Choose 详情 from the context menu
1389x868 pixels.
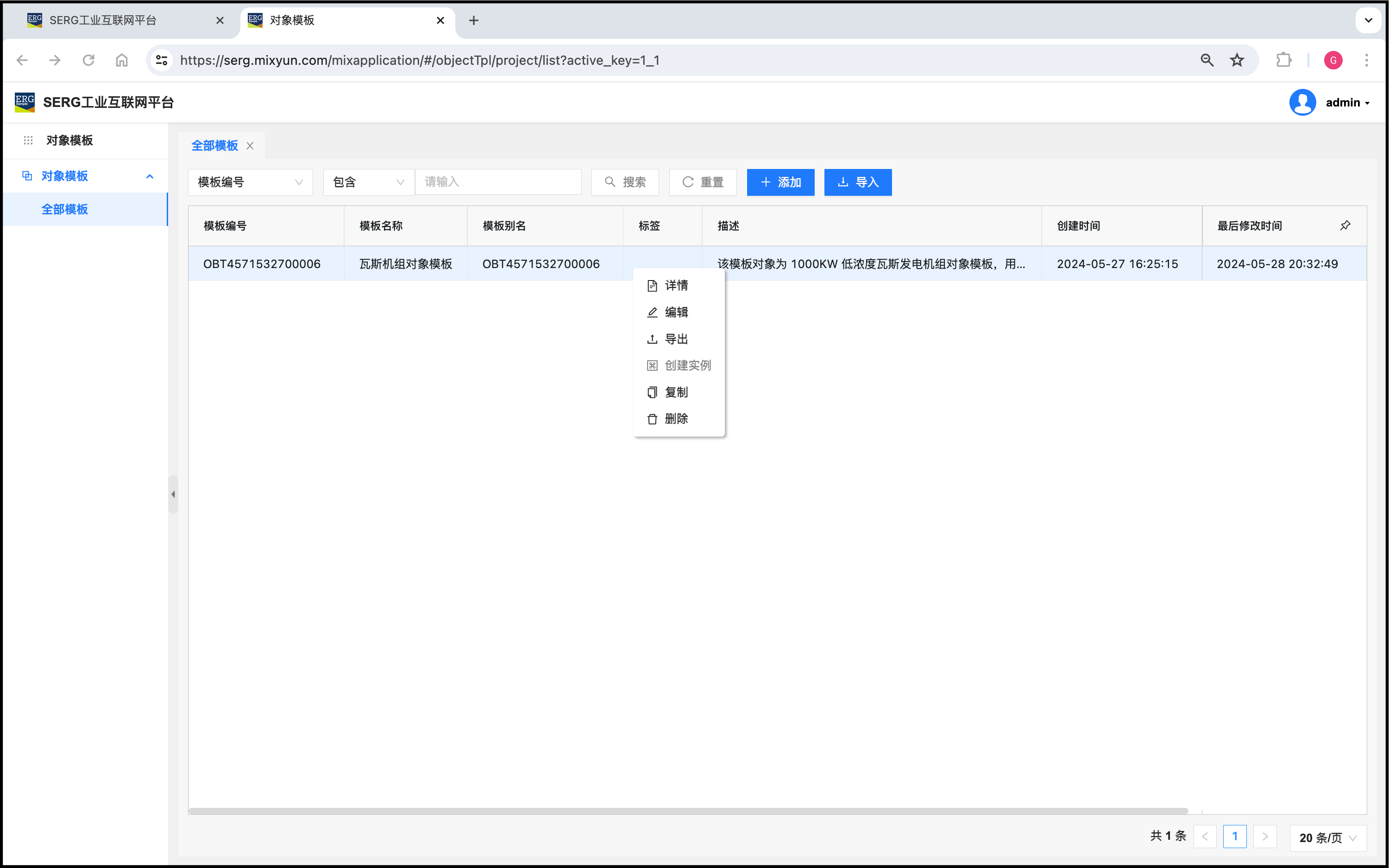pyautogui.click(x=676, y=285)
